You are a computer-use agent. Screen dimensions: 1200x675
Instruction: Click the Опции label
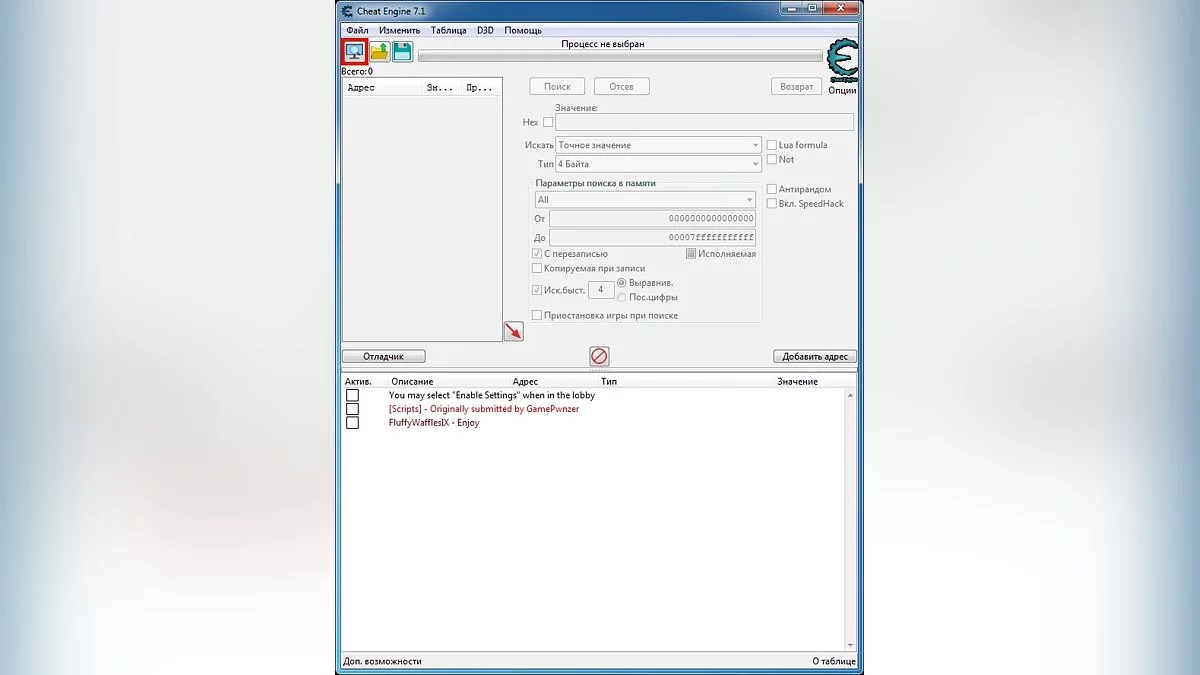click(x=842, y=90)
